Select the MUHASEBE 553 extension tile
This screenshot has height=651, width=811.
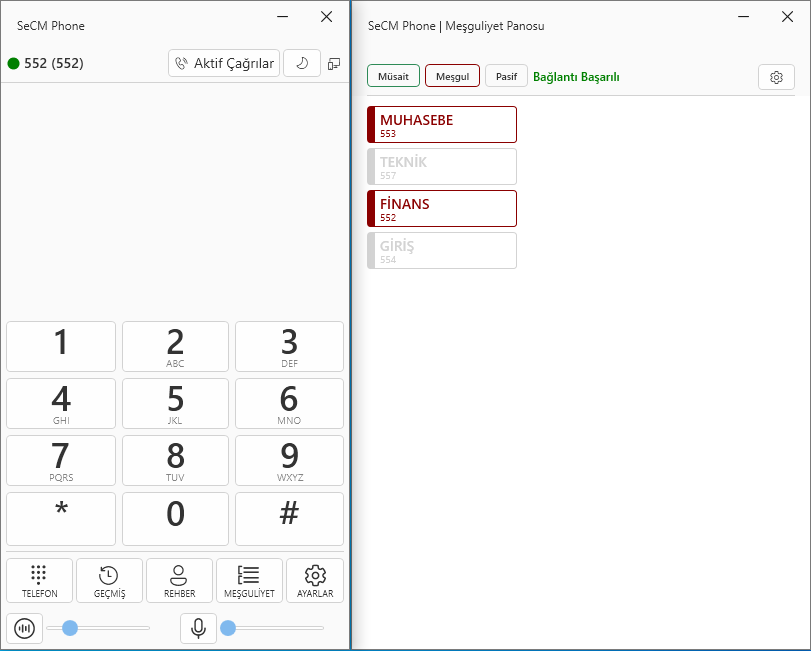pos(442,124)
